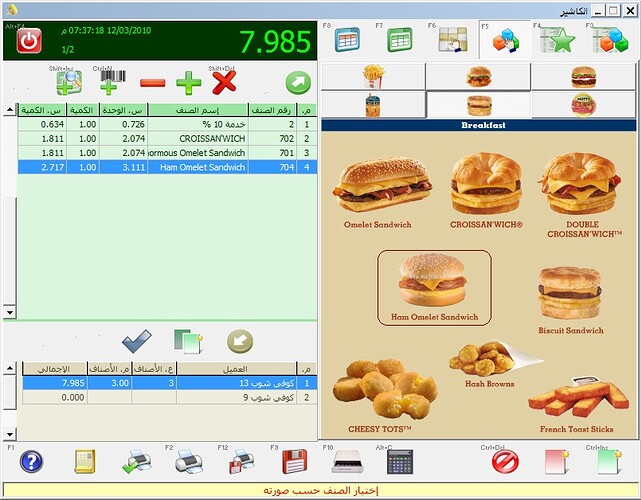
Task: Select the 10% خدمة service row
Action: 167,124
